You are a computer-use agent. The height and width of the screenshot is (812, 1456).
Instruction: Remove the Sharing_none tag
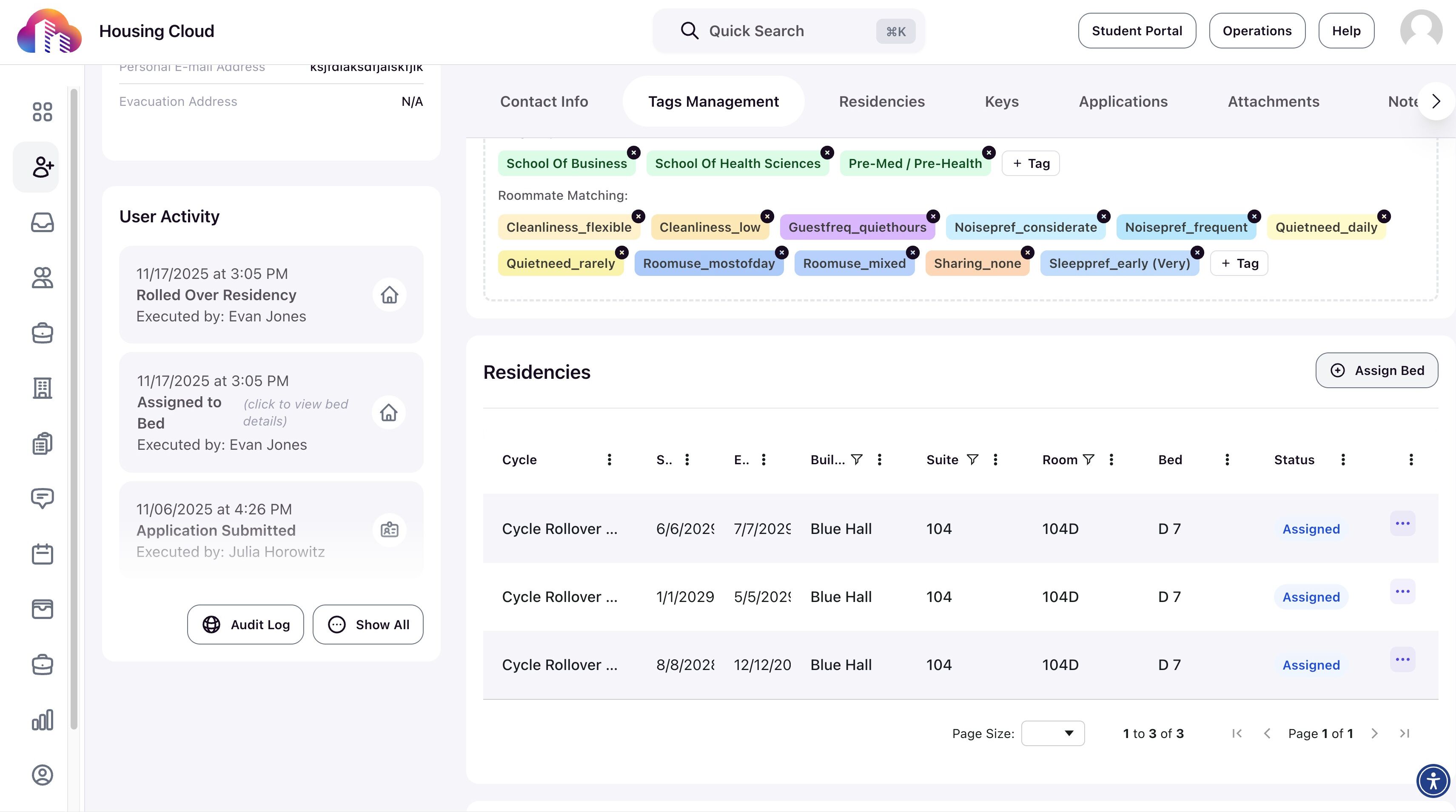coord(1028,253)
